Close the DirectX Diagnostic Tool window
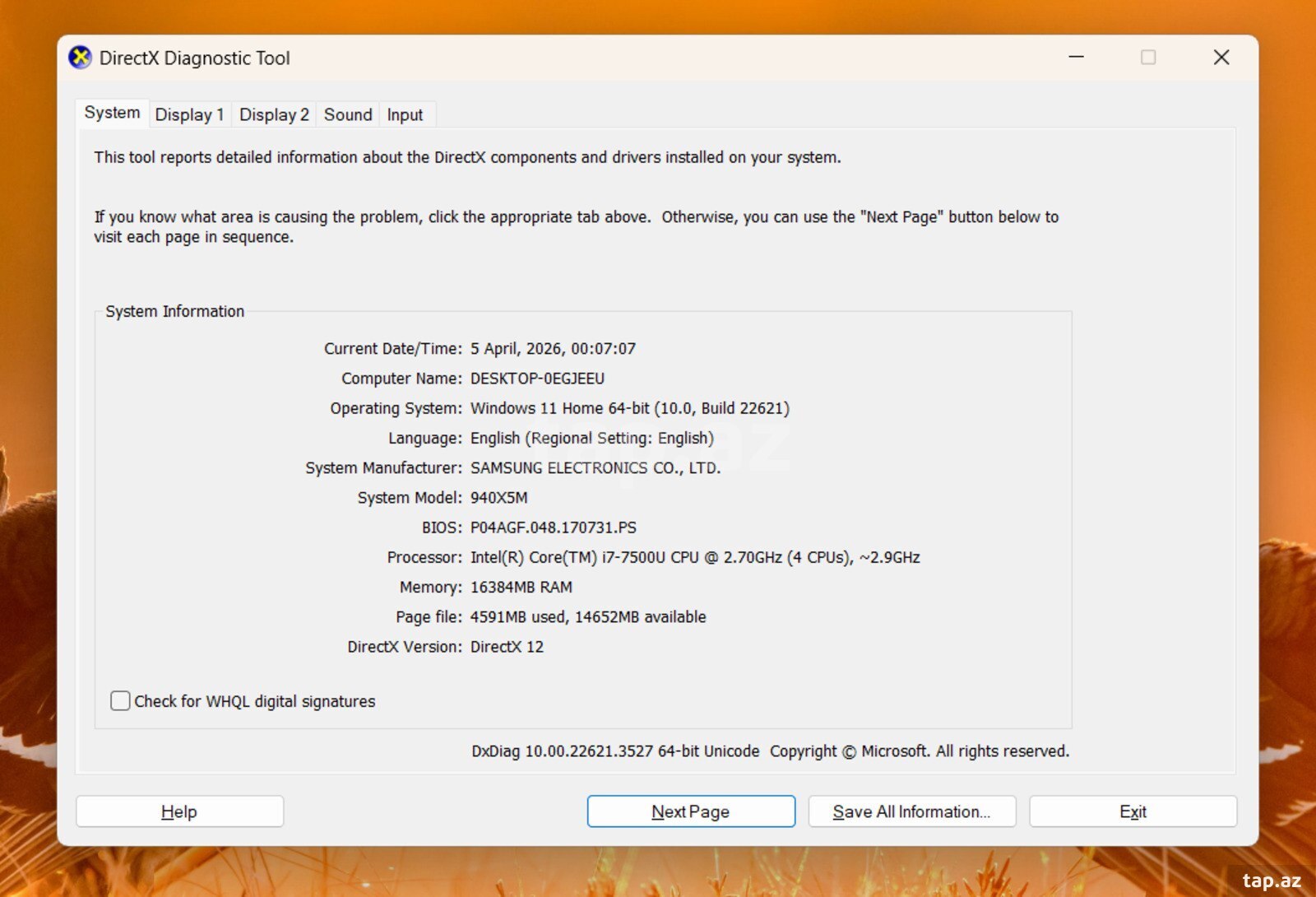 point(1221,58)
